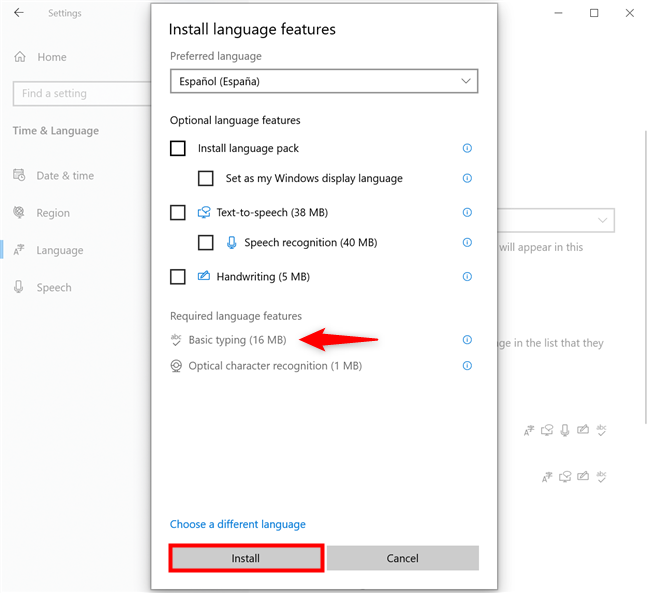Click the Install button

(x=246, y=558)
